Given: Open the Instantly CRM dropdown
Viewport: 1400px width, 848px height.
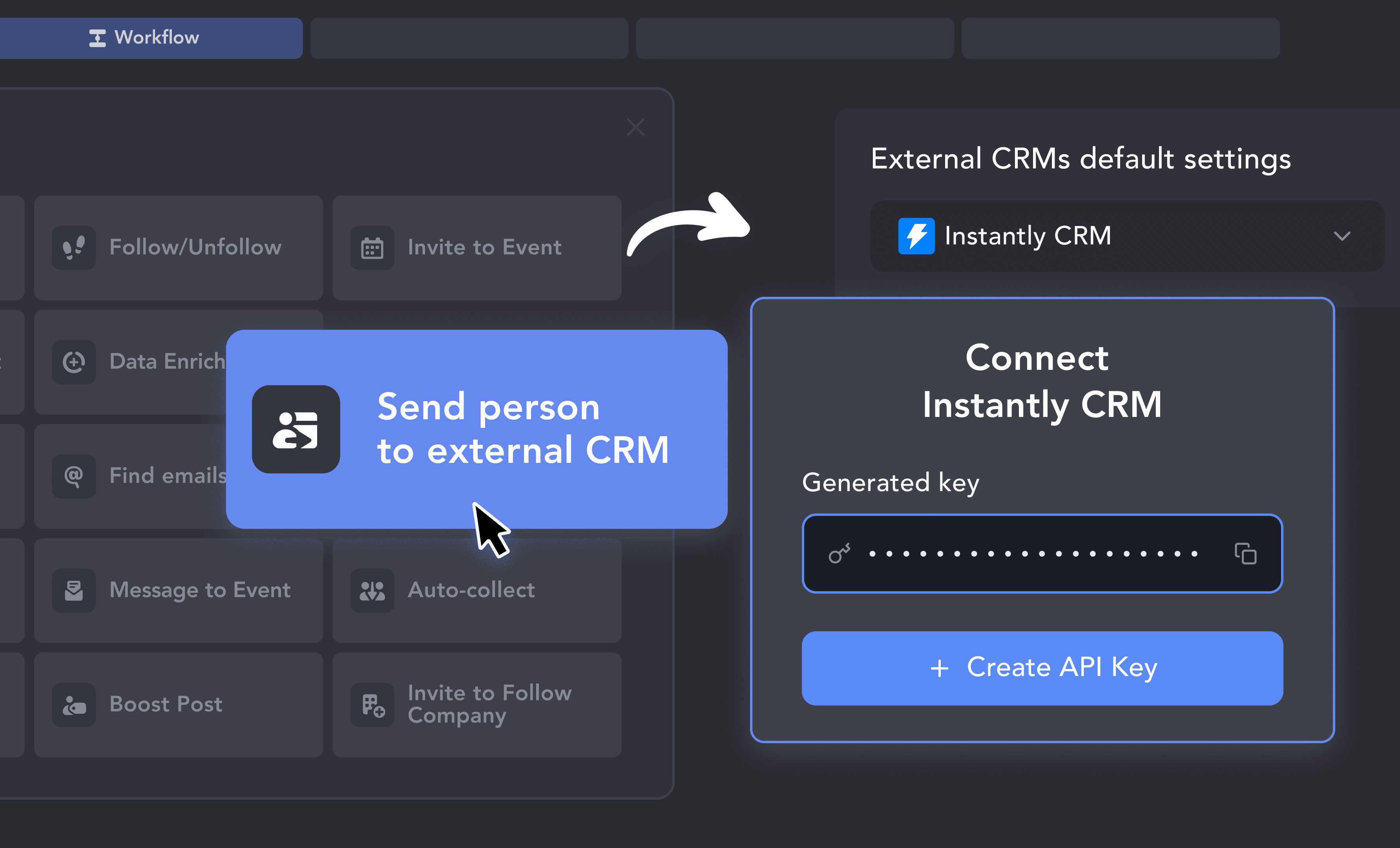Looking at the screenshot, I should (1127, 236).
